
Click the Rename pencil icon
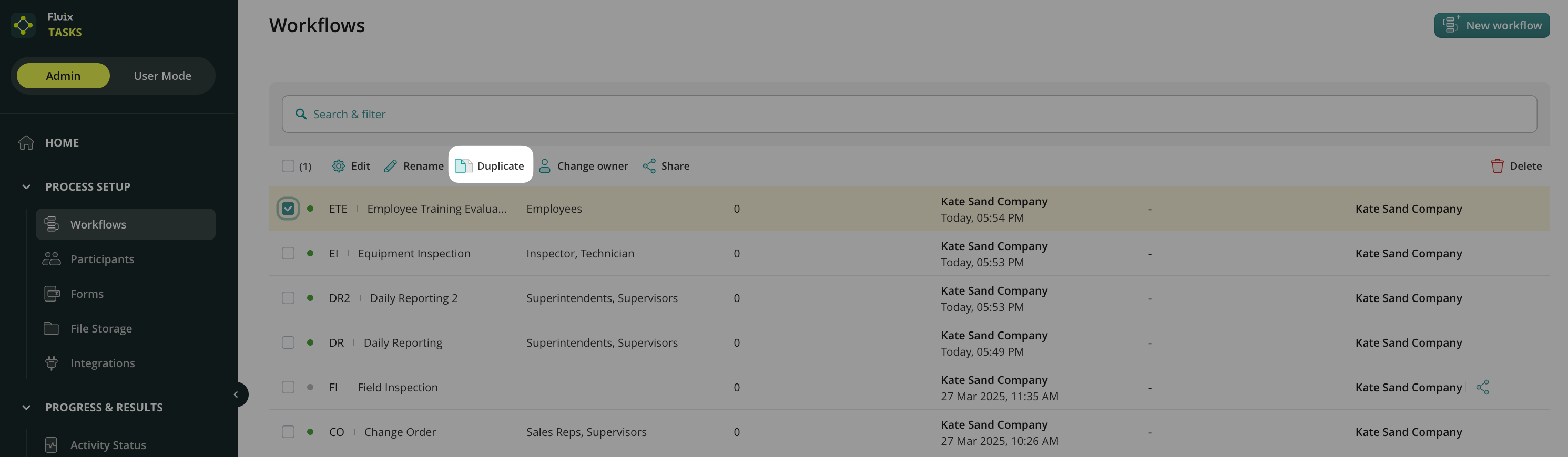(390, 166)
